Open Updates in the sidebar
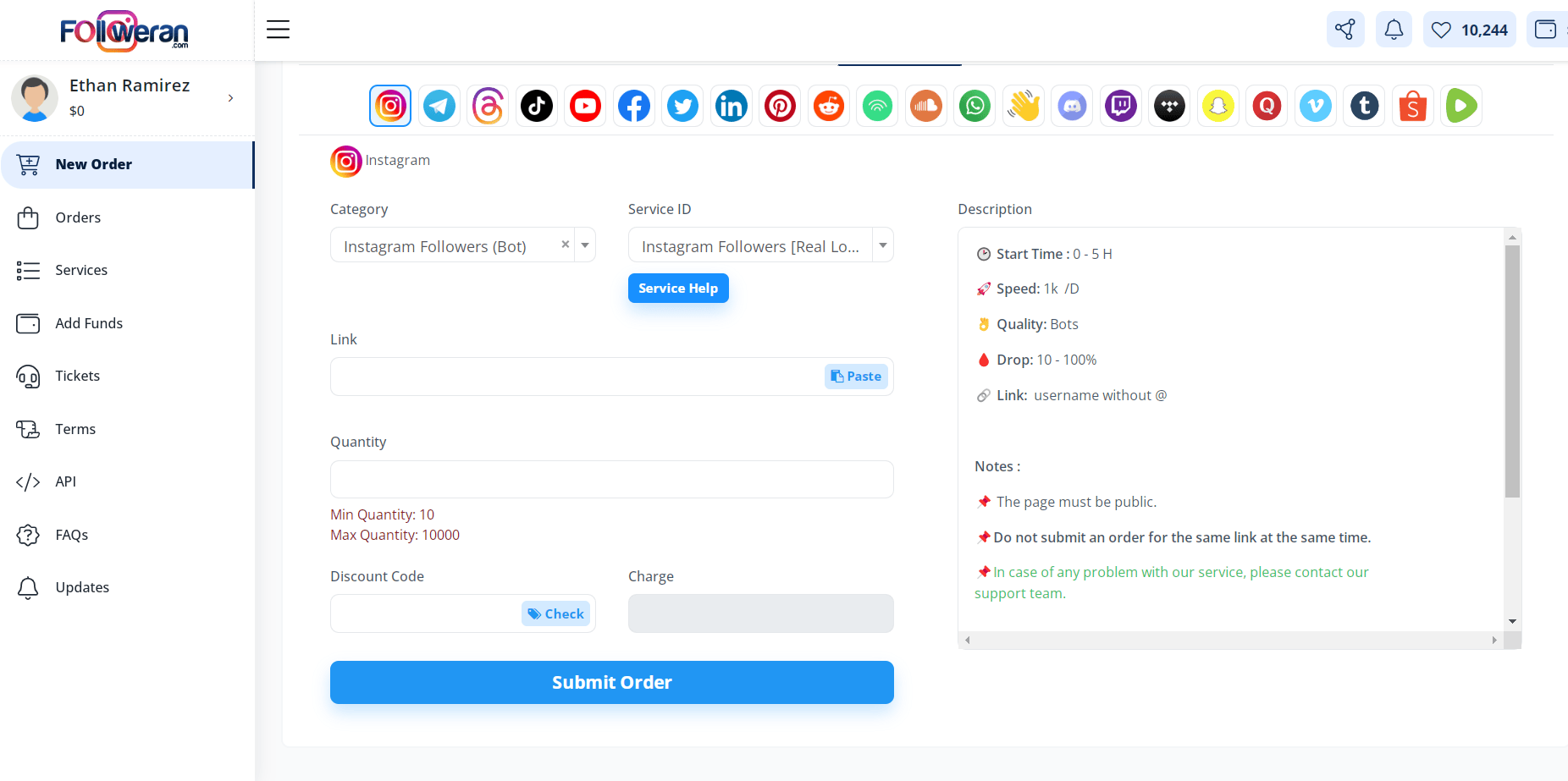The width and height of the screenshot is (1568, 781). point(127,587)
